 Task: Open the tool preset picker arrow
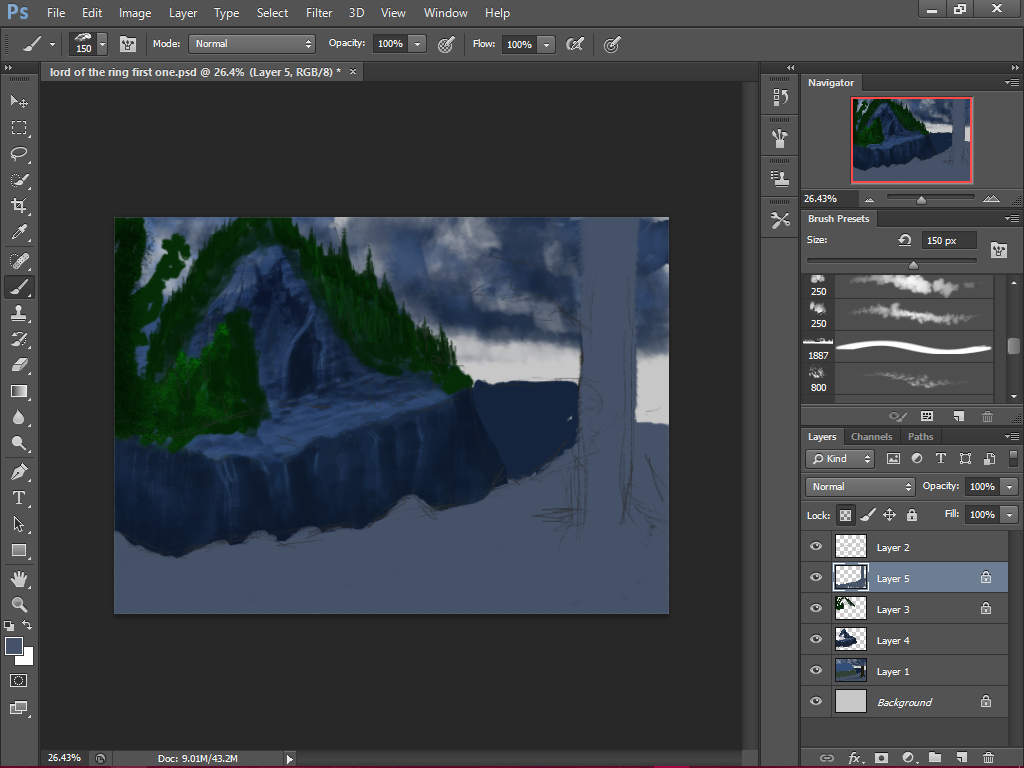pos(52,44)
